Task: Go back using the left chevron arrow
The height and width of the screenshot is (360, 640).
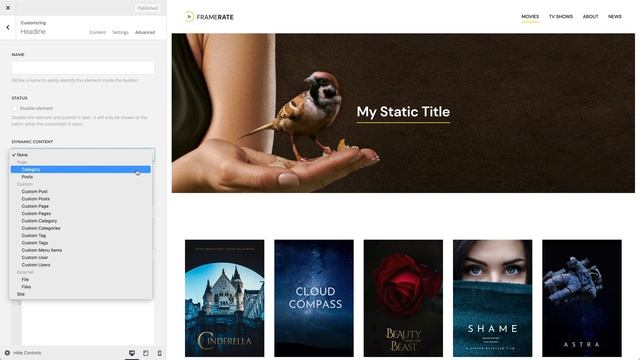Action: click(8, 27)
